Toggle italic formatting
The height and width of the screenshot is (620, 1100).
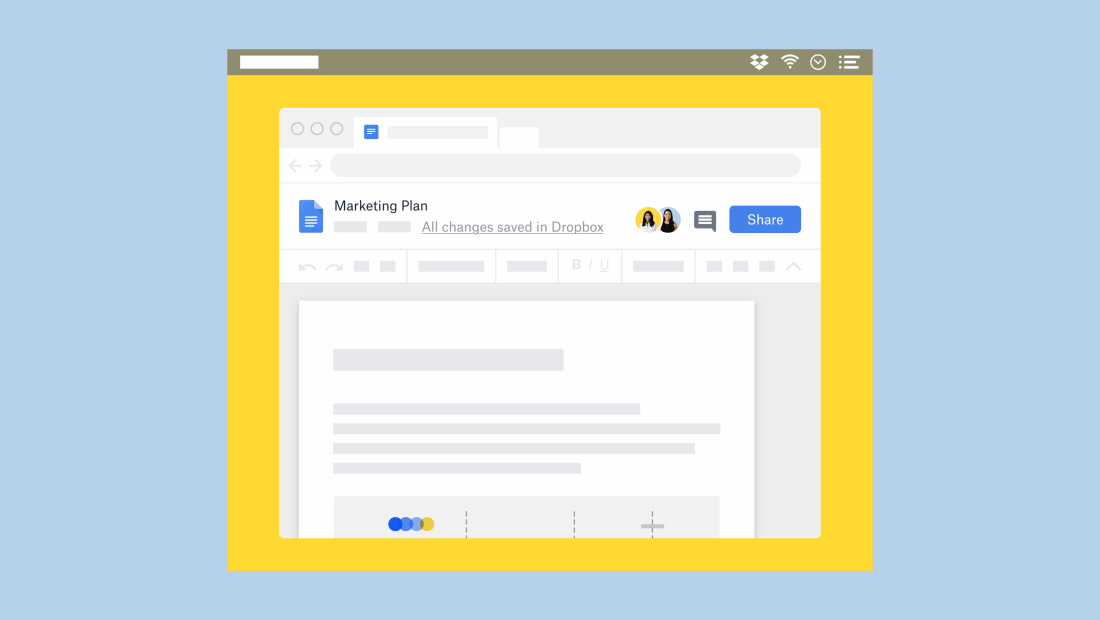click(x=591, y=265)
